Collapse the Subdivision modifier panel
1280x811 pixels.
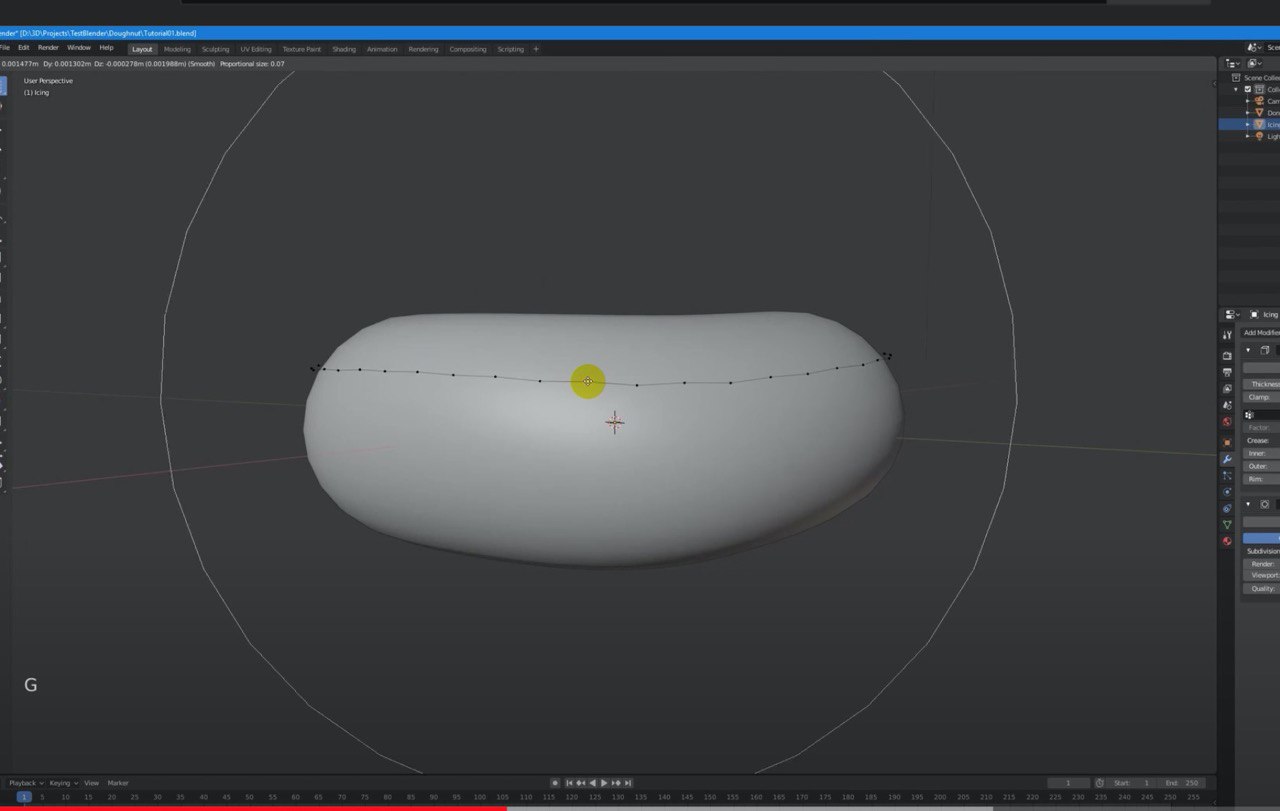point(1247,504)
